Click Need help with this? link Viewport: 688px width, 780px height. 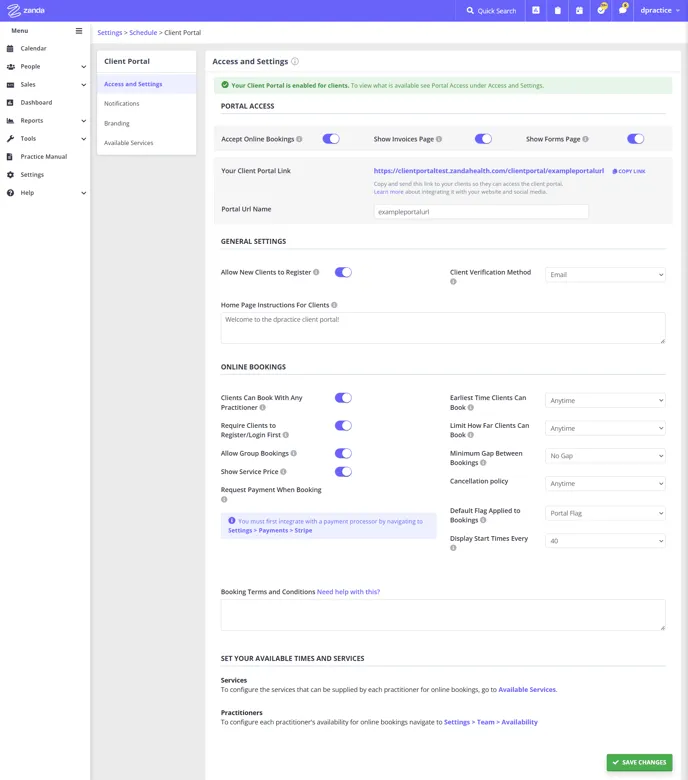[x=348, y=592]
